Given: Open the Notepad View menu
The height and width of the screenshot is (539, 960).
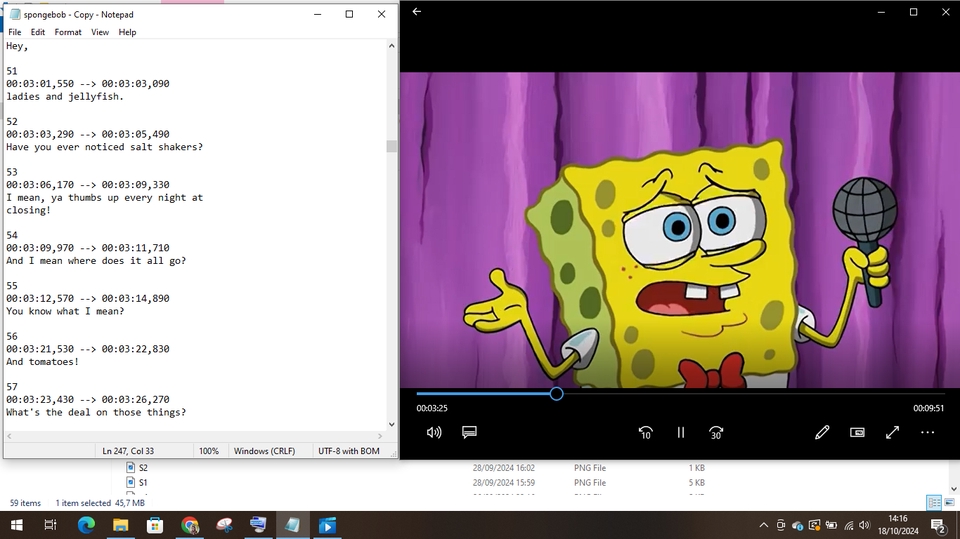Looking at the screenshot, I should pos(100,32).
